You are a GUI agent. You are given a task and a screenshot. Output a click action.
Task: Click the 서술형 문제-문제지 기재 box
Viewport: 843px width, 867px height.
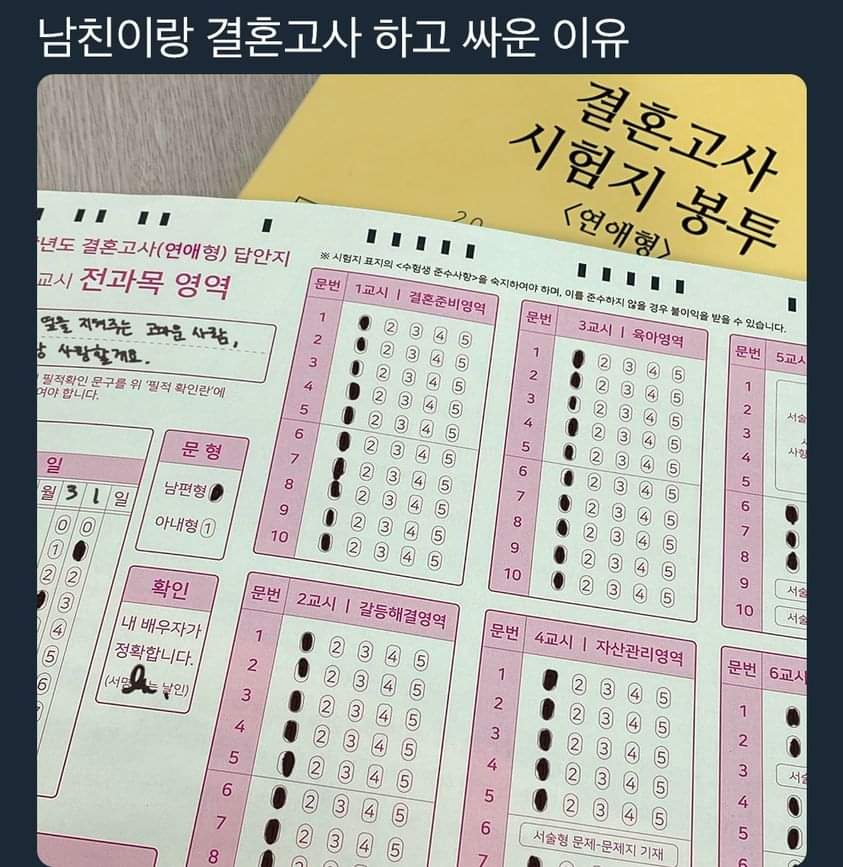point(599,844)
